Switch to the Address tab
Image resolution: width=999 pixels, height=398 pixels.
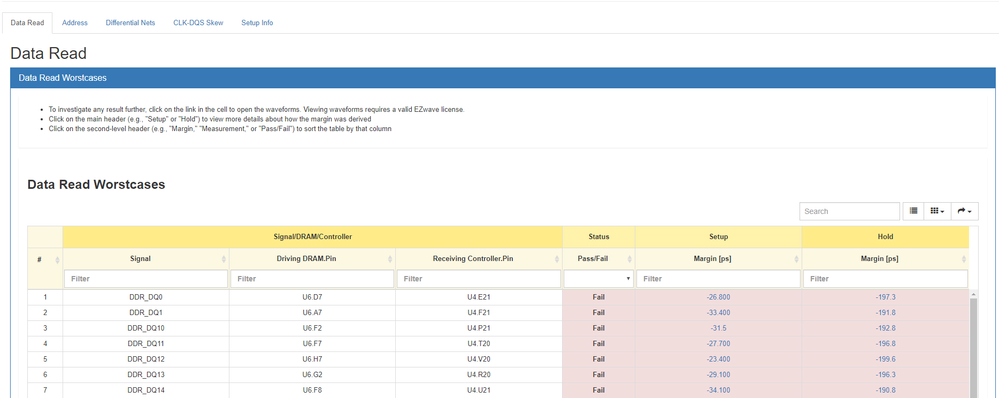(75, 23)
